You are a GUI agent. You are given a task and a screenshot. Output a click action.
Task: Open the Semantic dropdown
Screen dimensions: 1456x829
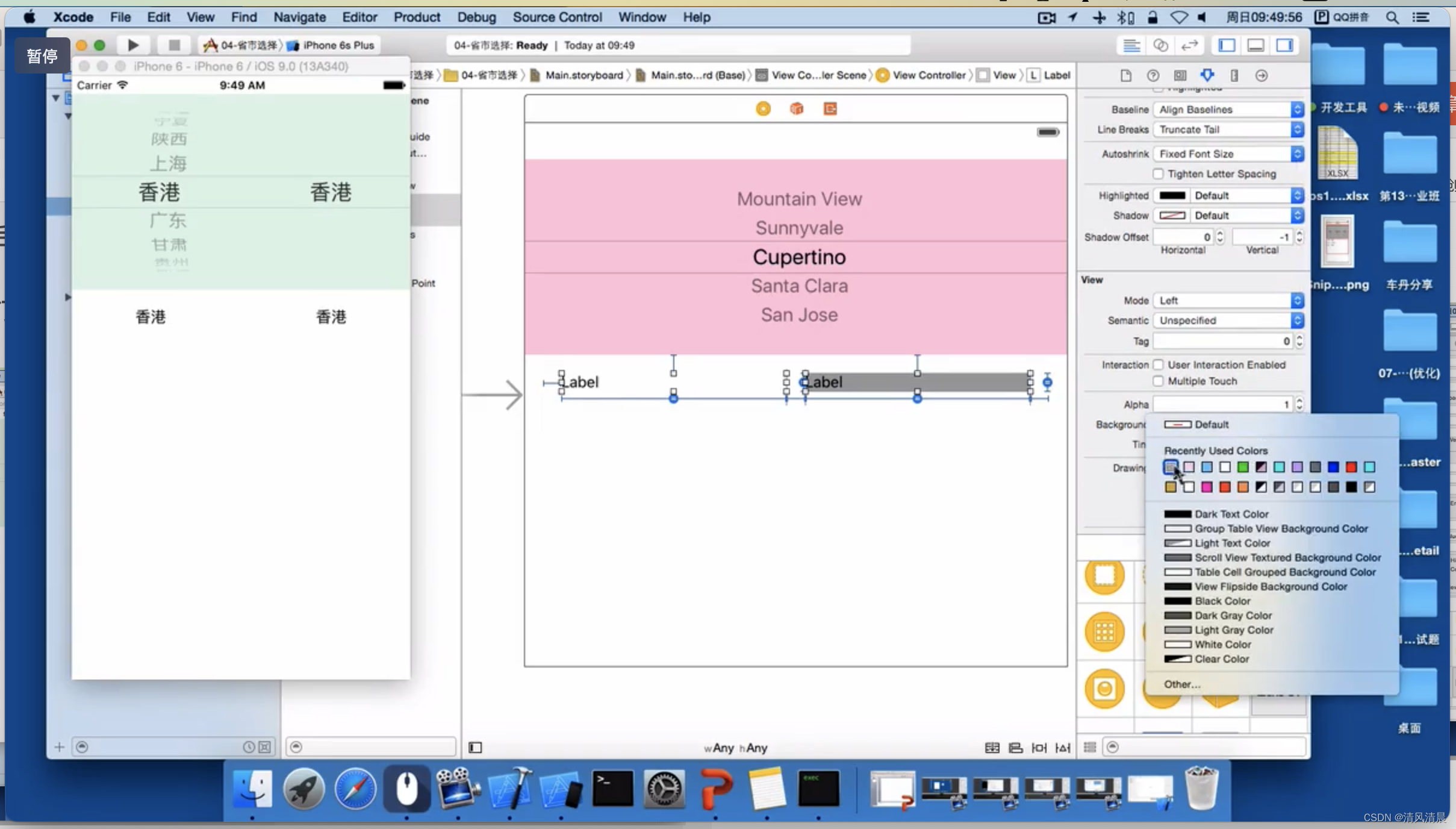tap(1228, 320)
